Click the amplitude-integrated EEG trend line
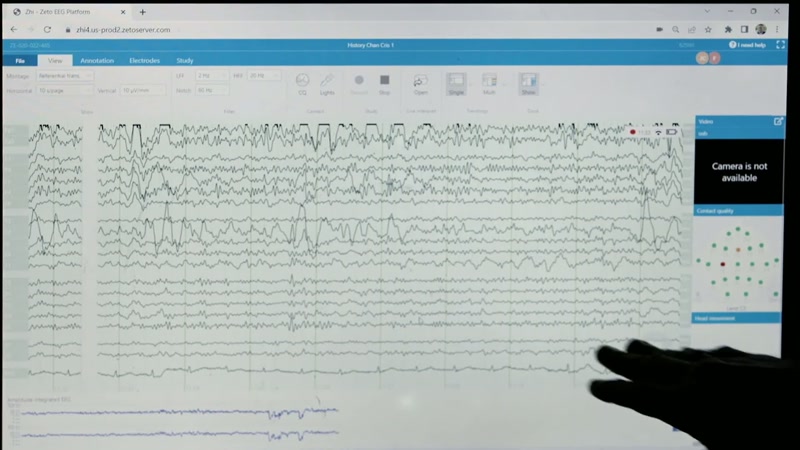Image resolution: width=800 pixels, height=450 pixels. [179, 412]
